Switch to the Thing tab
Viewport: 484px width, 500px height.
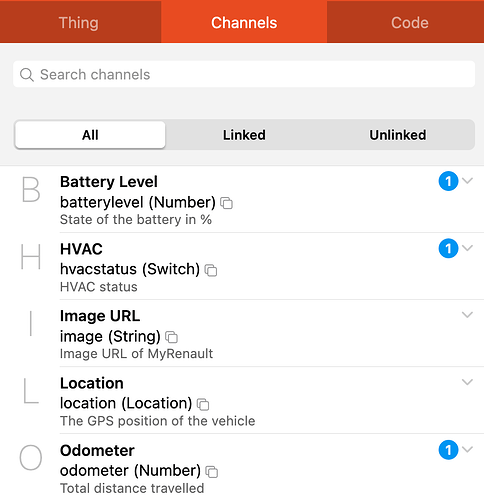click(79, 23)
